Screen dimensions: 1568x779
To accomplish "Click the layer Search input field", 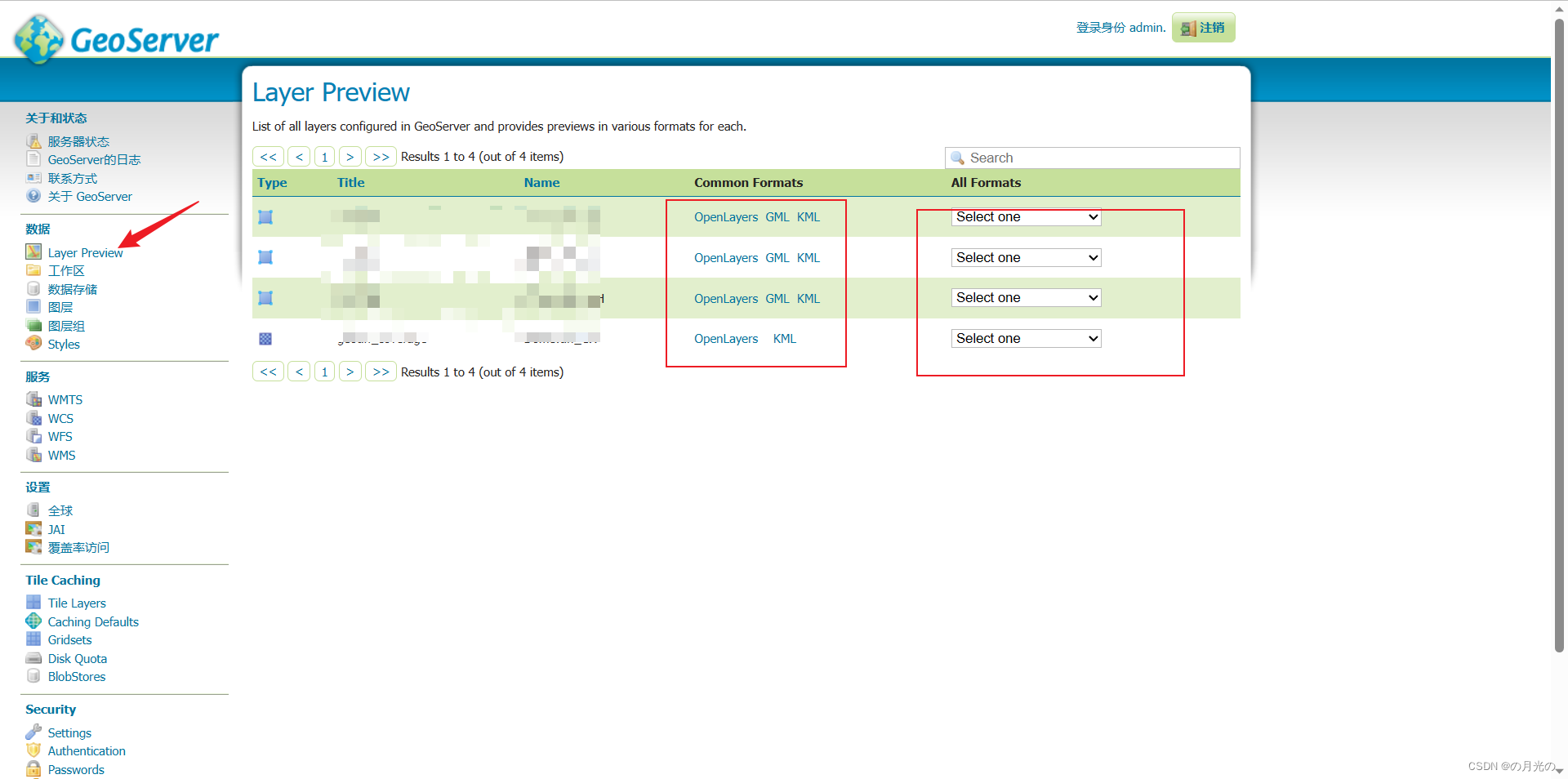I will (1092, 158).
